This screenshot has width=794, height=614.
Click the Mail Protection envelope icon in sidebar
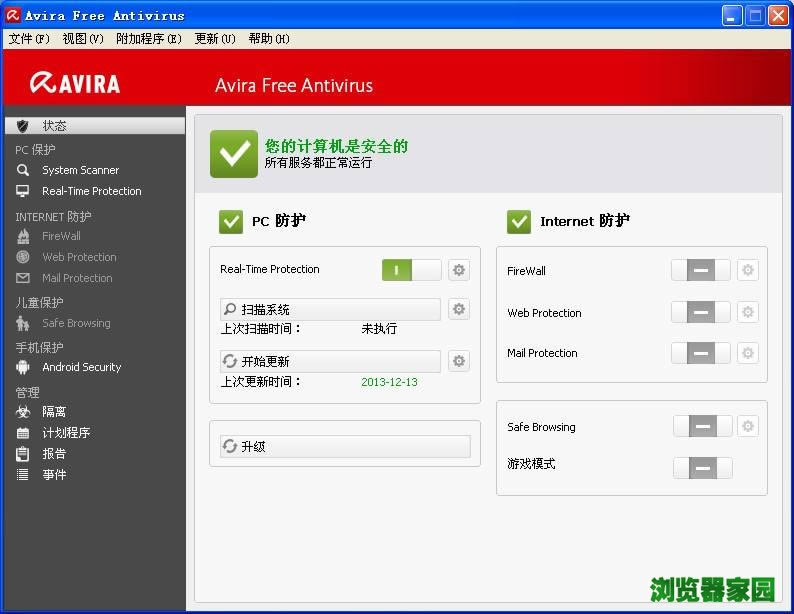[x=23, y=278]
